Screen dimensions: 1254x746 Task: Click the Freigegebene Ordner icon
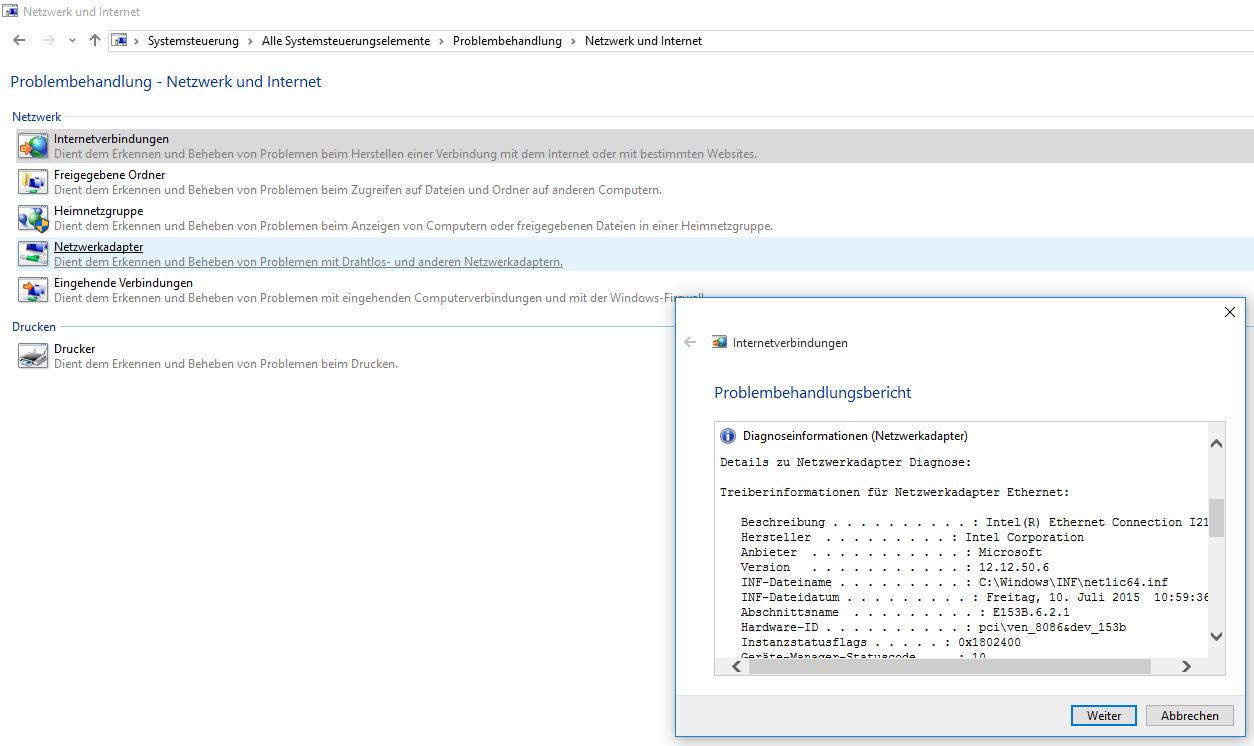(33, 182)
